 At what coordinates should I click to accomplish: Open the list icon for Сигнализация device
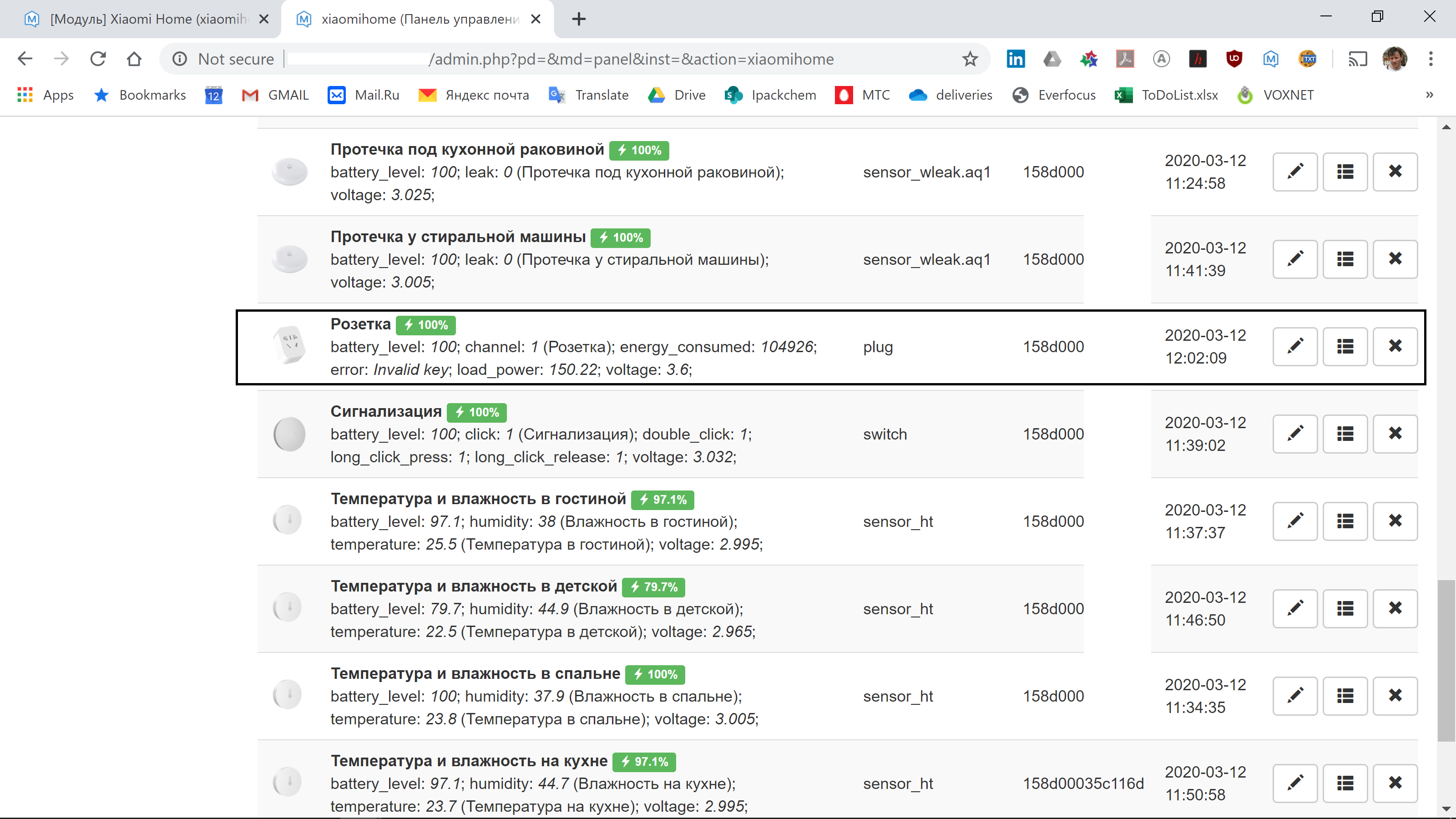[x=1345, y=434]
